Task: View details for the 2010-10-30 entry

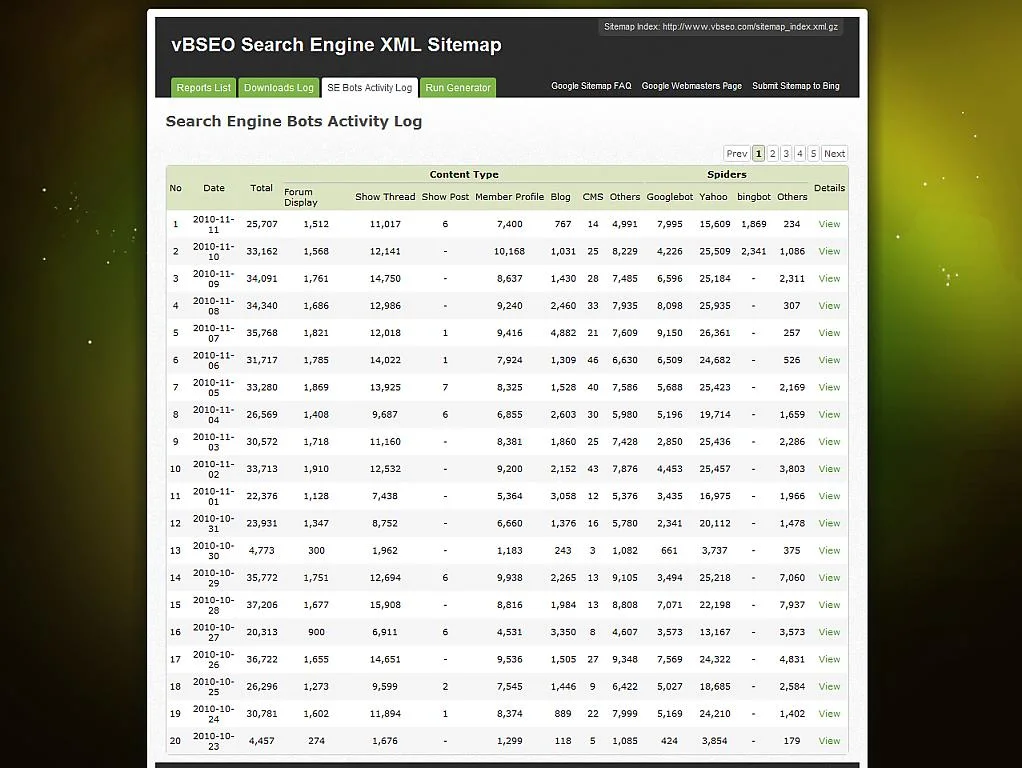Action: (829, 551)
